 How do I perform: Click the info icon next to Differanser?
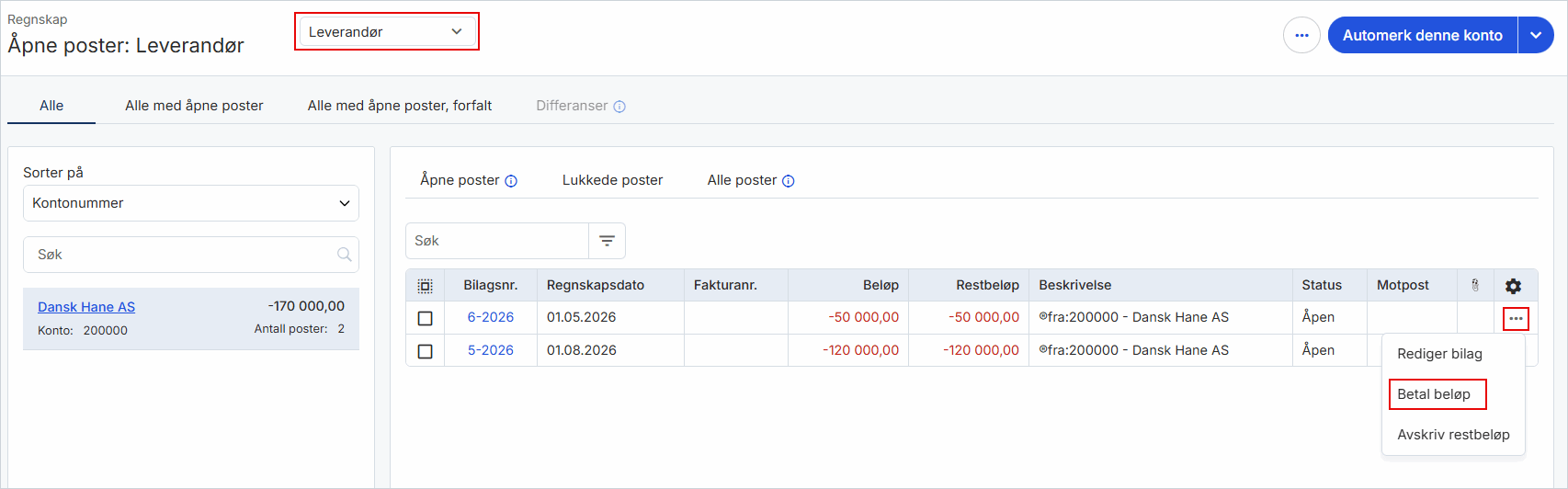click(x=619, y=107)
